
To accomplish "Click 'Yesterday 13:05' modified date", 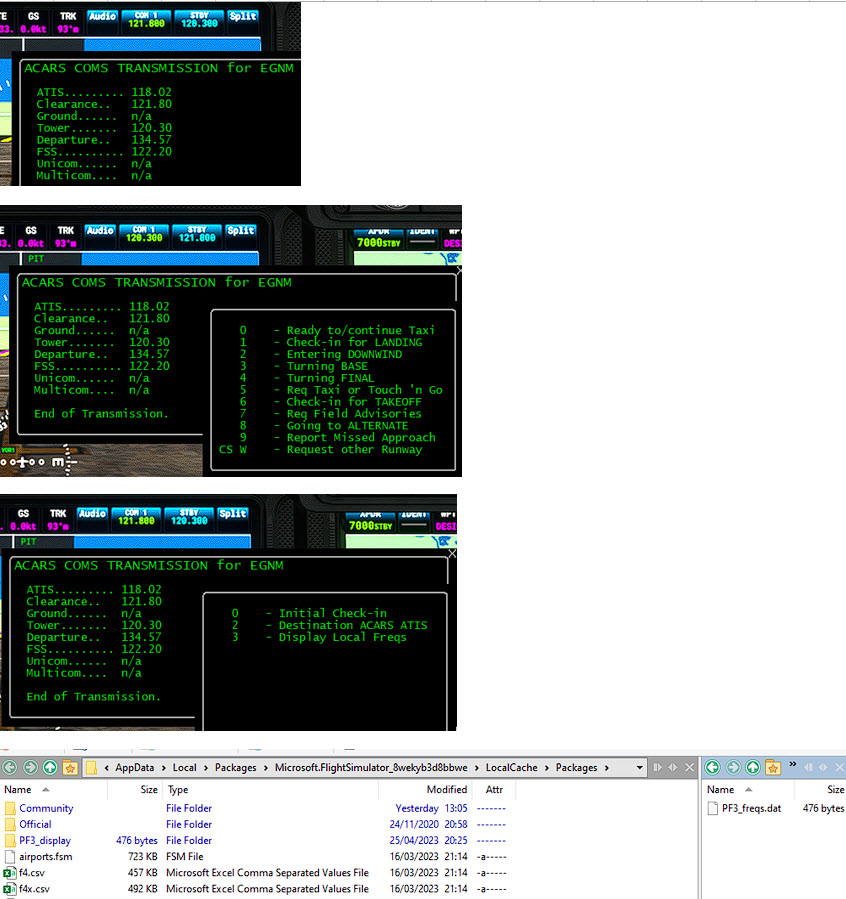I will pos(431,808).
